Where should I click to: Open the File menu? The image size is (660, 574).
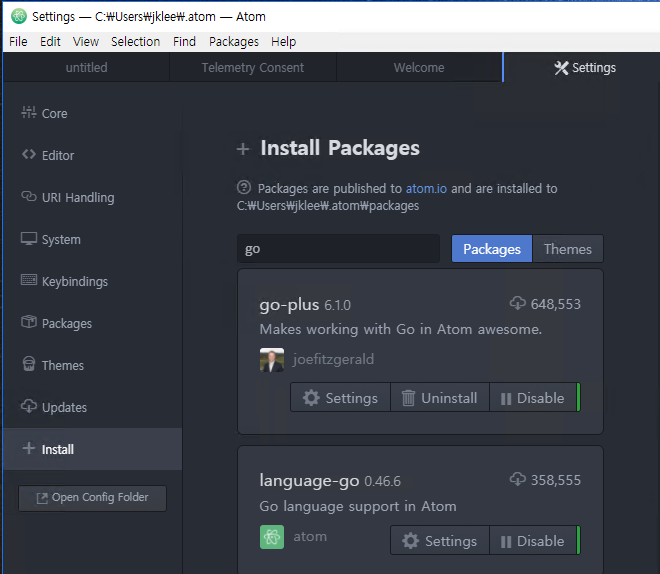(x=18, y=41)
